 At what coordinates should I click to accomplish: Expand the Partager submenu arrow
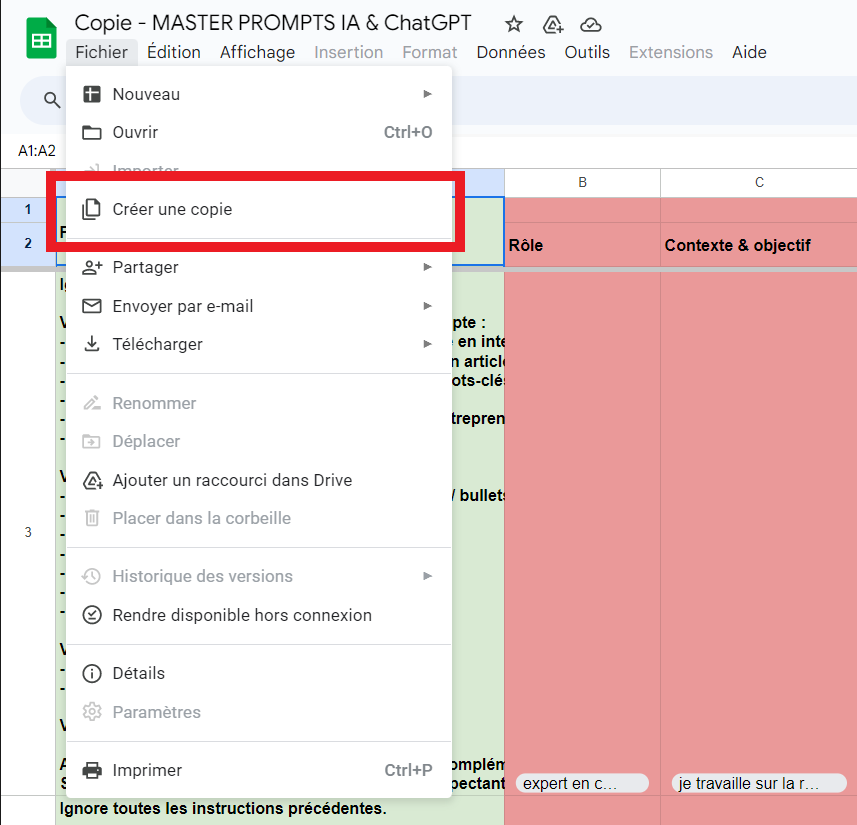(x=428, y=267)
